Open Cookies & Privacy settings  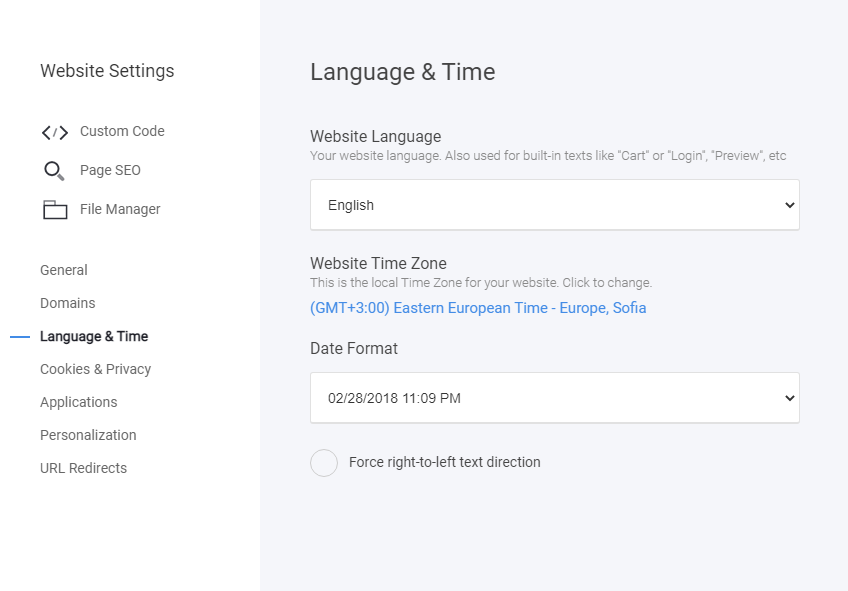96,369
